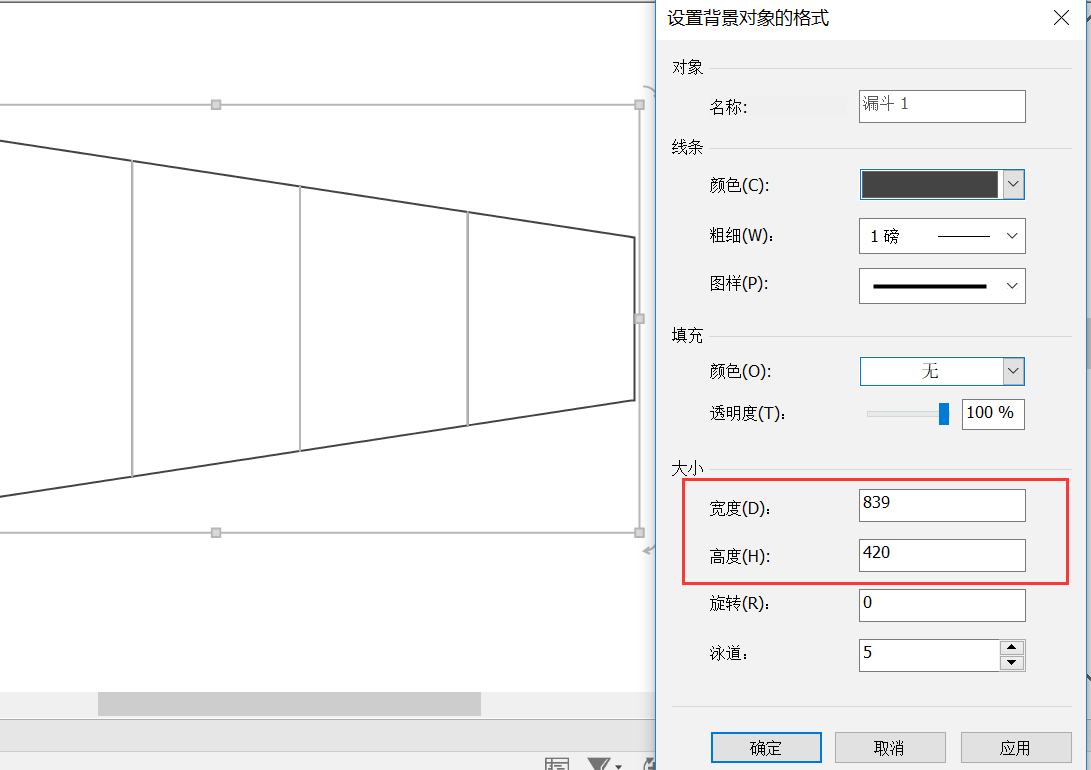Select the top-middle resize handle of the funnel
Viewport: 1091px width, 770px height.
point(216,104)
